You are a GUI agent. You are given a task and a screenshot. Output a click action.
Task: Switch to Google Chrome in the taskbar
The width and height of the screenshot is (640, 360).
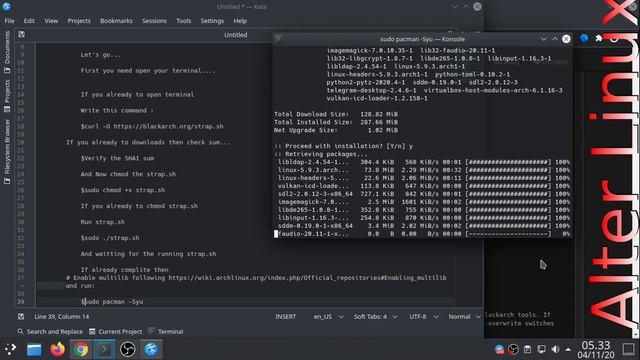point(81,349)
